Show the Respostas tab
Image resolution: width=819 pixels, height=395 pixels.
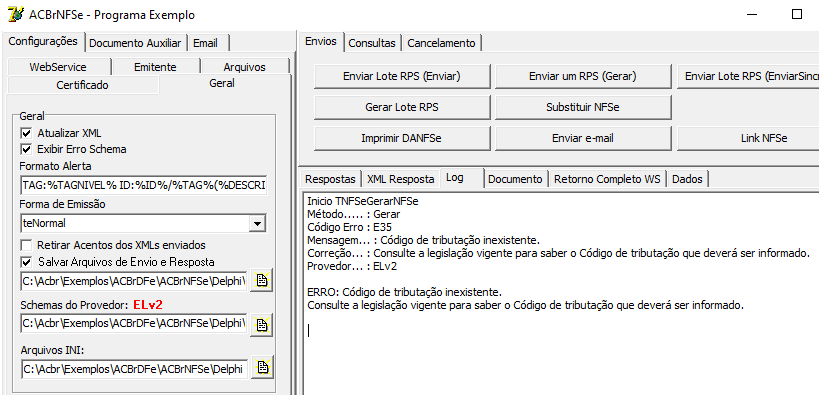331,179
